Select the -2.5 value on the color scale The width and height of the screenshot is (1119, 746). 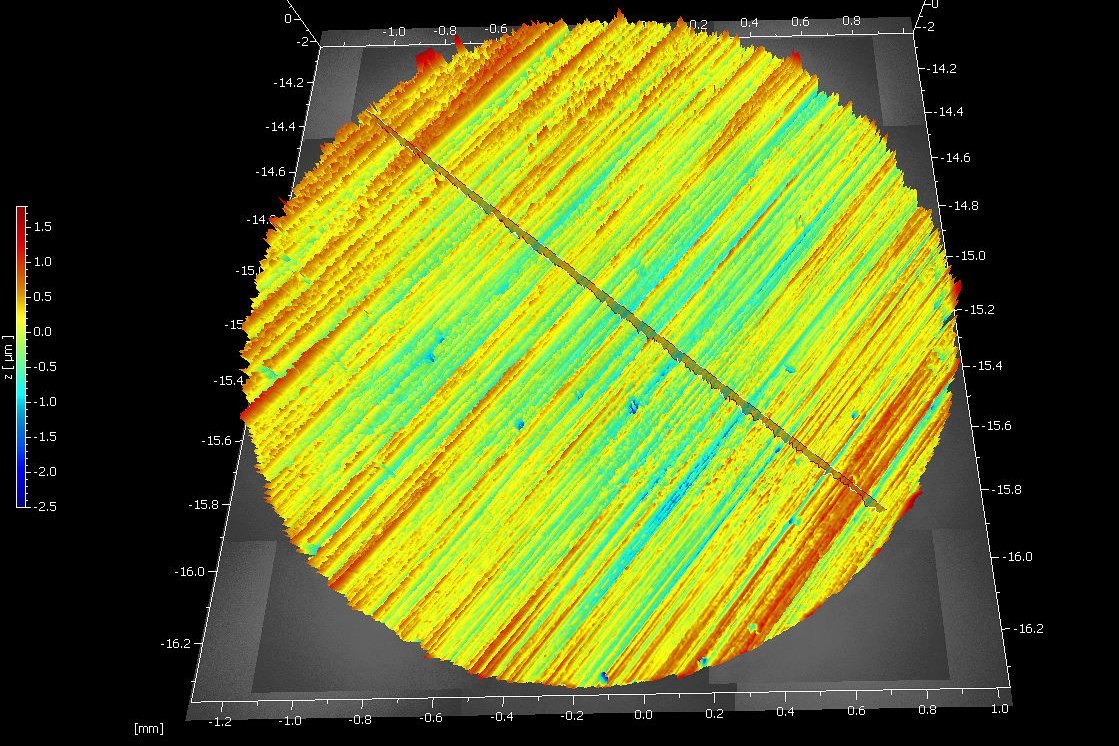point(44,506)
